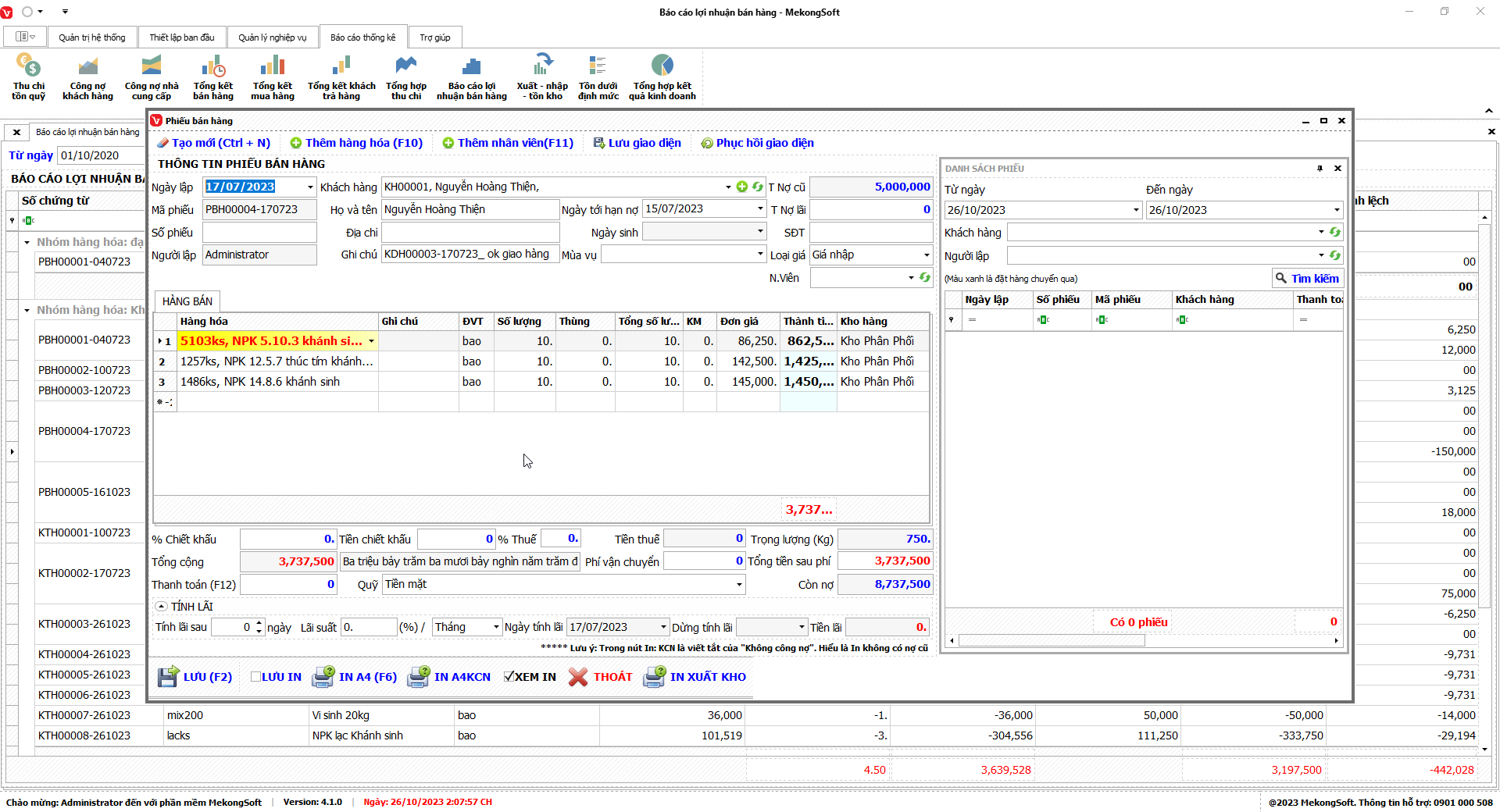The height and width of the screenshot is (812, 1500).
Task: Click the red THOÁT exit icon
Action: point(578,677)
